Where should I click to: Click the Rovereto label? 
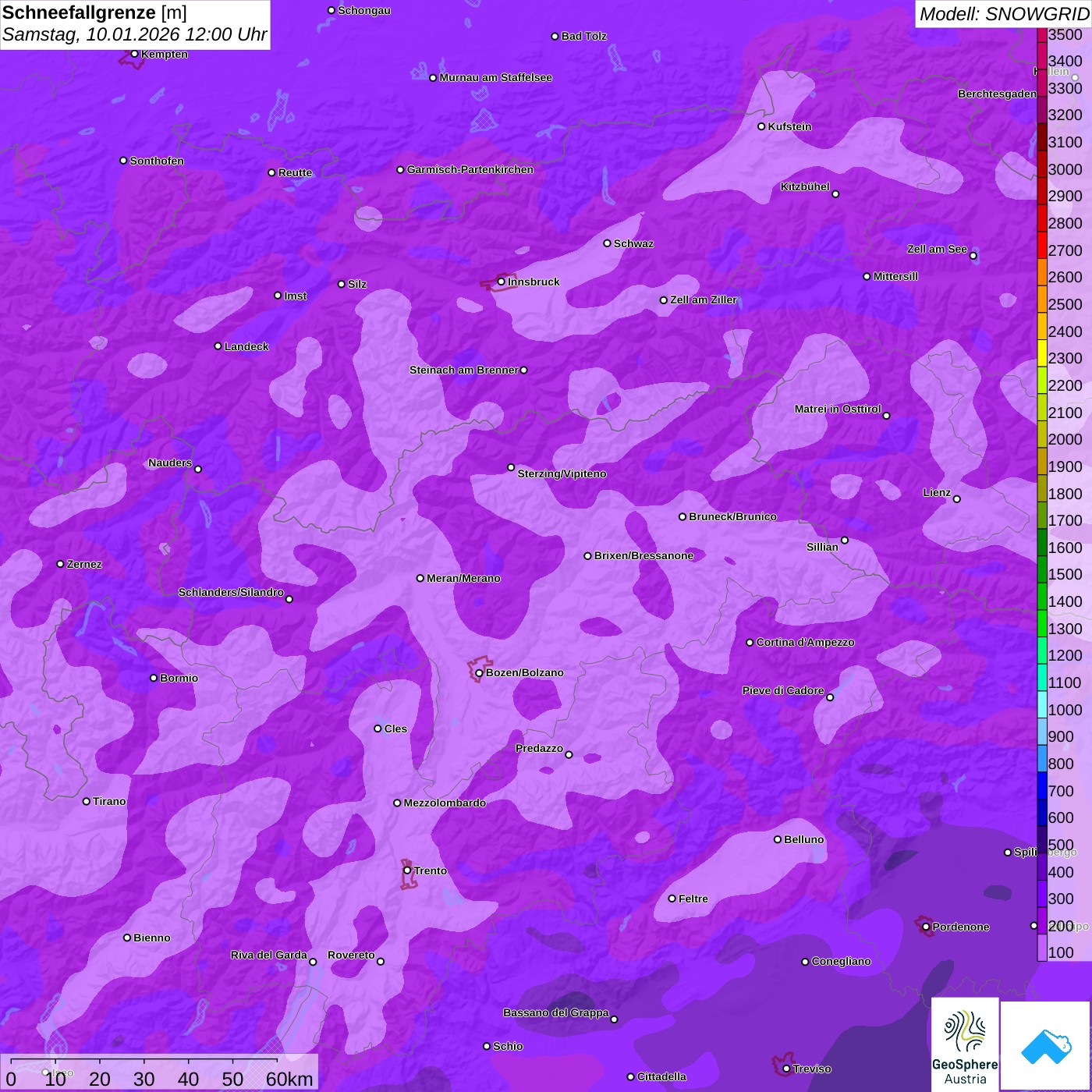pos(351,955)
